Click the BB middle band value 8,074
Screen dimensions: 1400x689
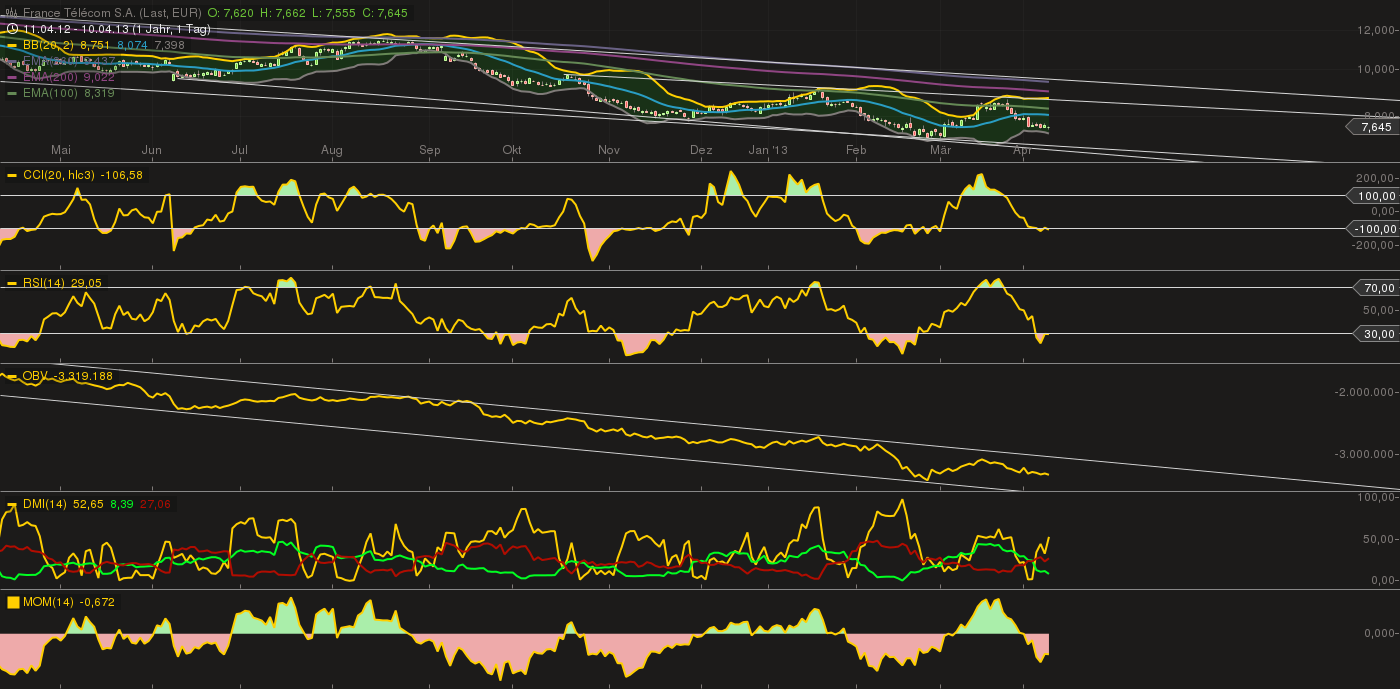133,45
